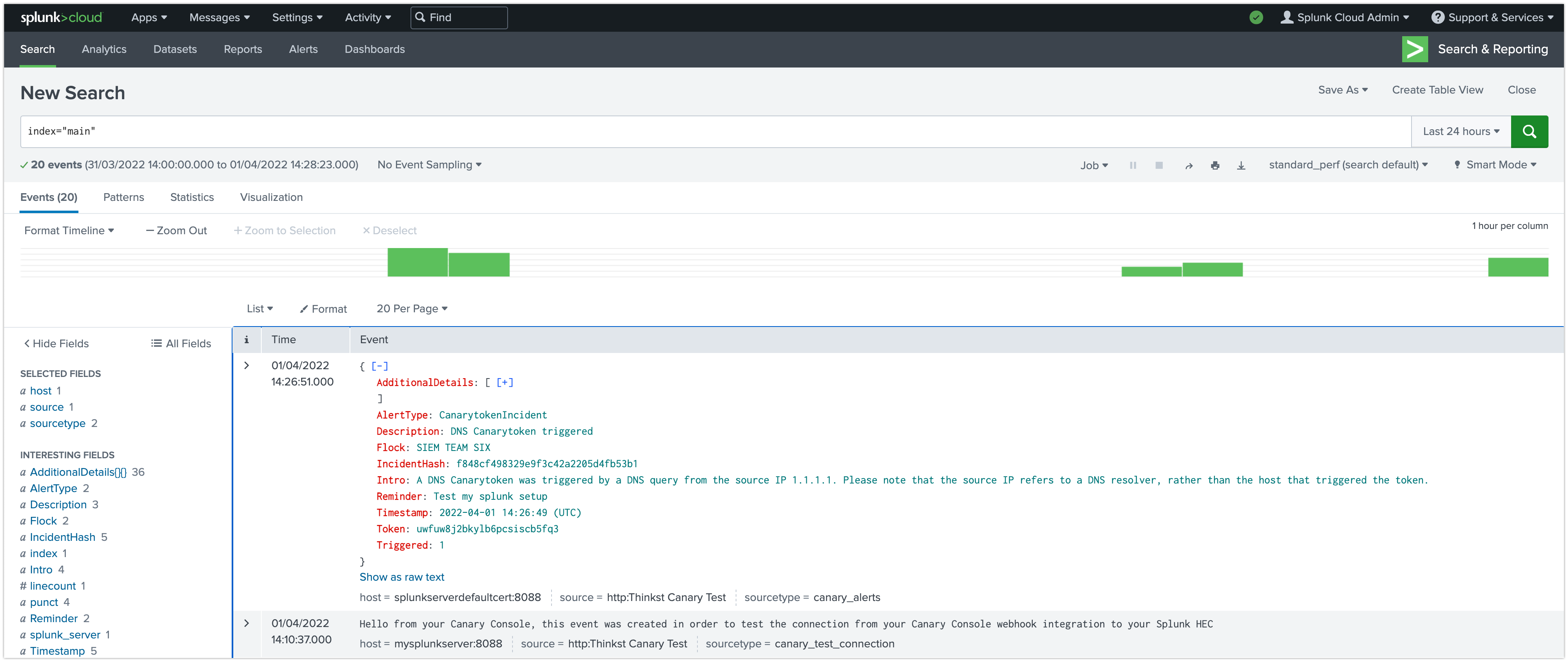1568x662 pixels.
Task: Click the tallest green timeline bar
Action: (x=417, y=263)
